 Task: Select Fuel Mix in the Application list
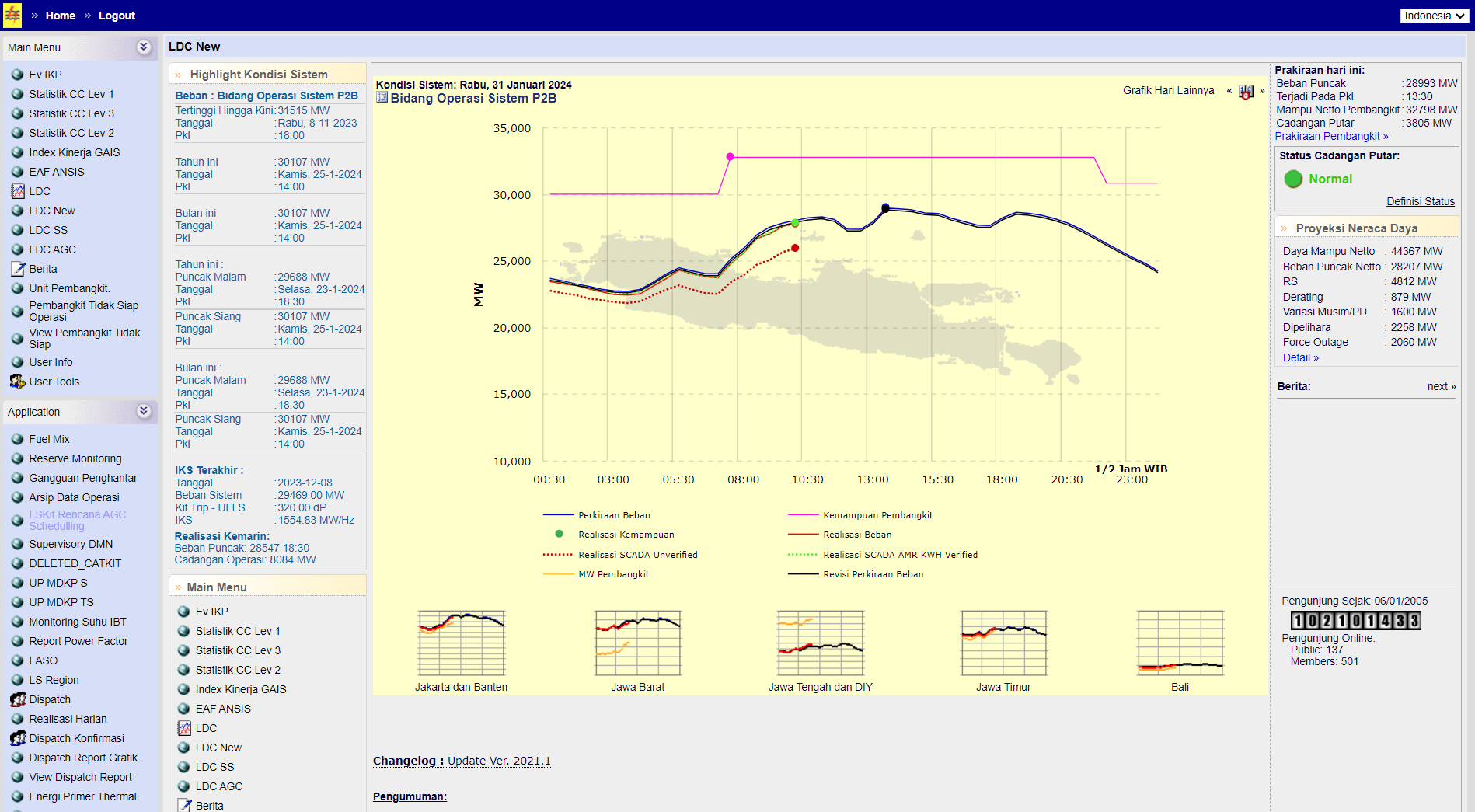[x=49, y=439]
